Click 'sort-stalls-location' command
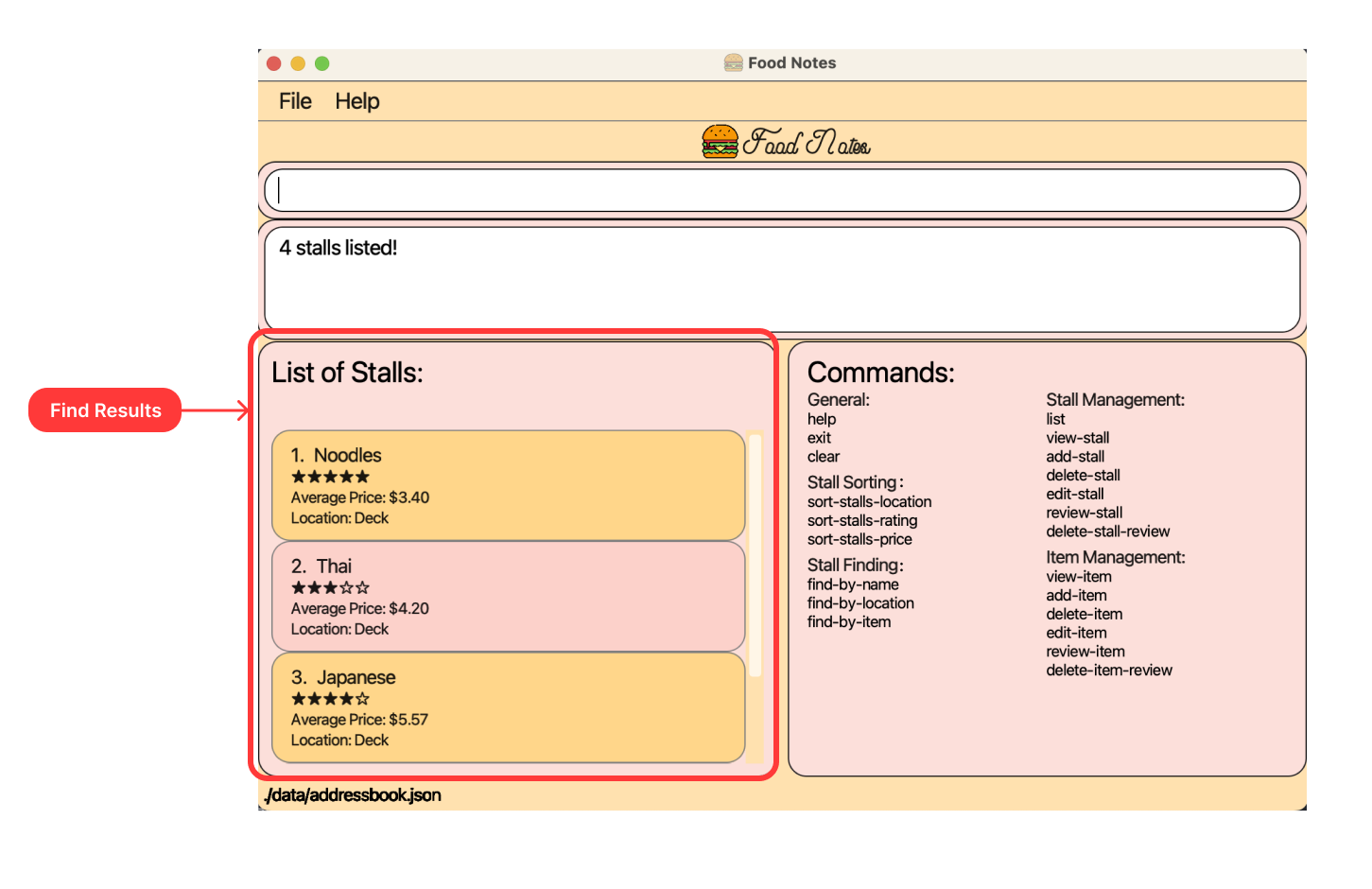The image size is (1372, 889). [x=869, y=502]
